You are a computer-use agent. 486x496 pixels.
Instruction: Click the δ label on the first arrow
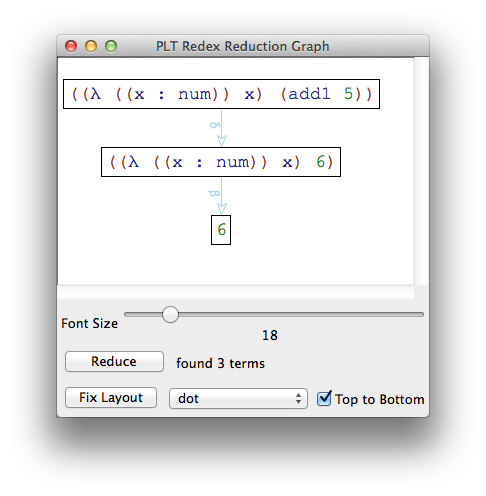pyautogui.click(x=215, y=125)
